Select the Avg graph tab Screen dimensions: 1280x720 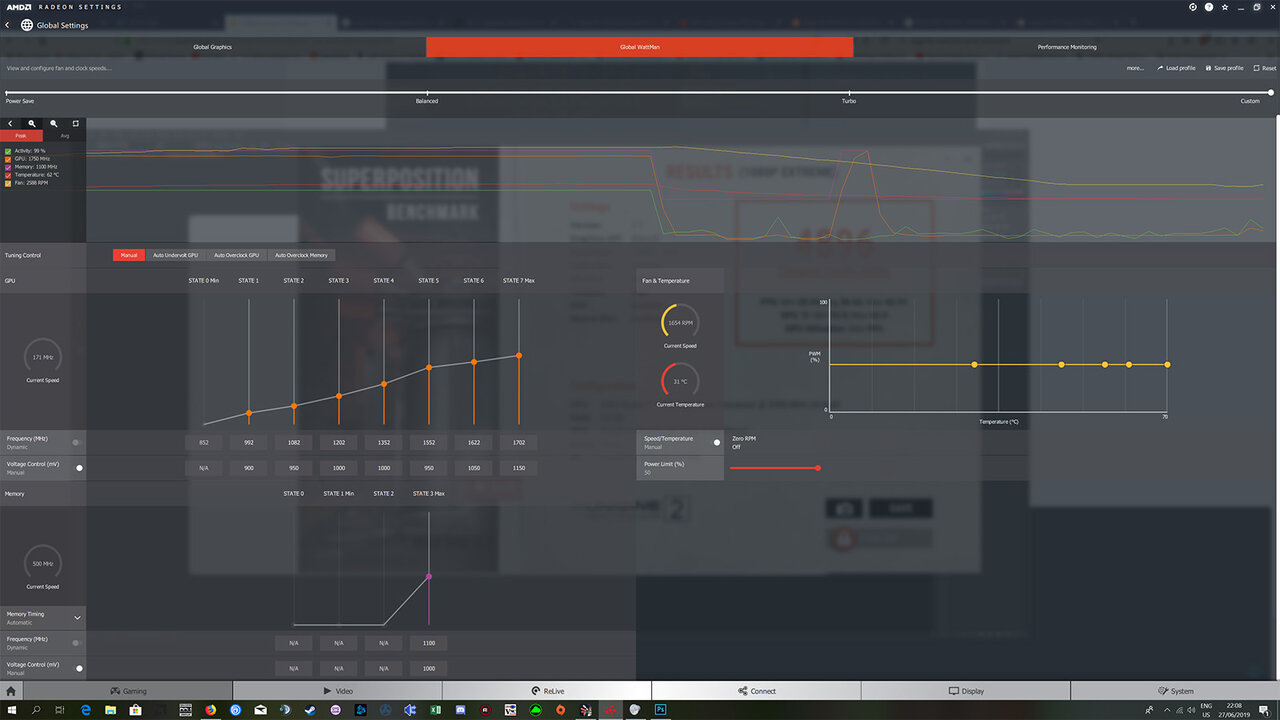coord(65,135)
